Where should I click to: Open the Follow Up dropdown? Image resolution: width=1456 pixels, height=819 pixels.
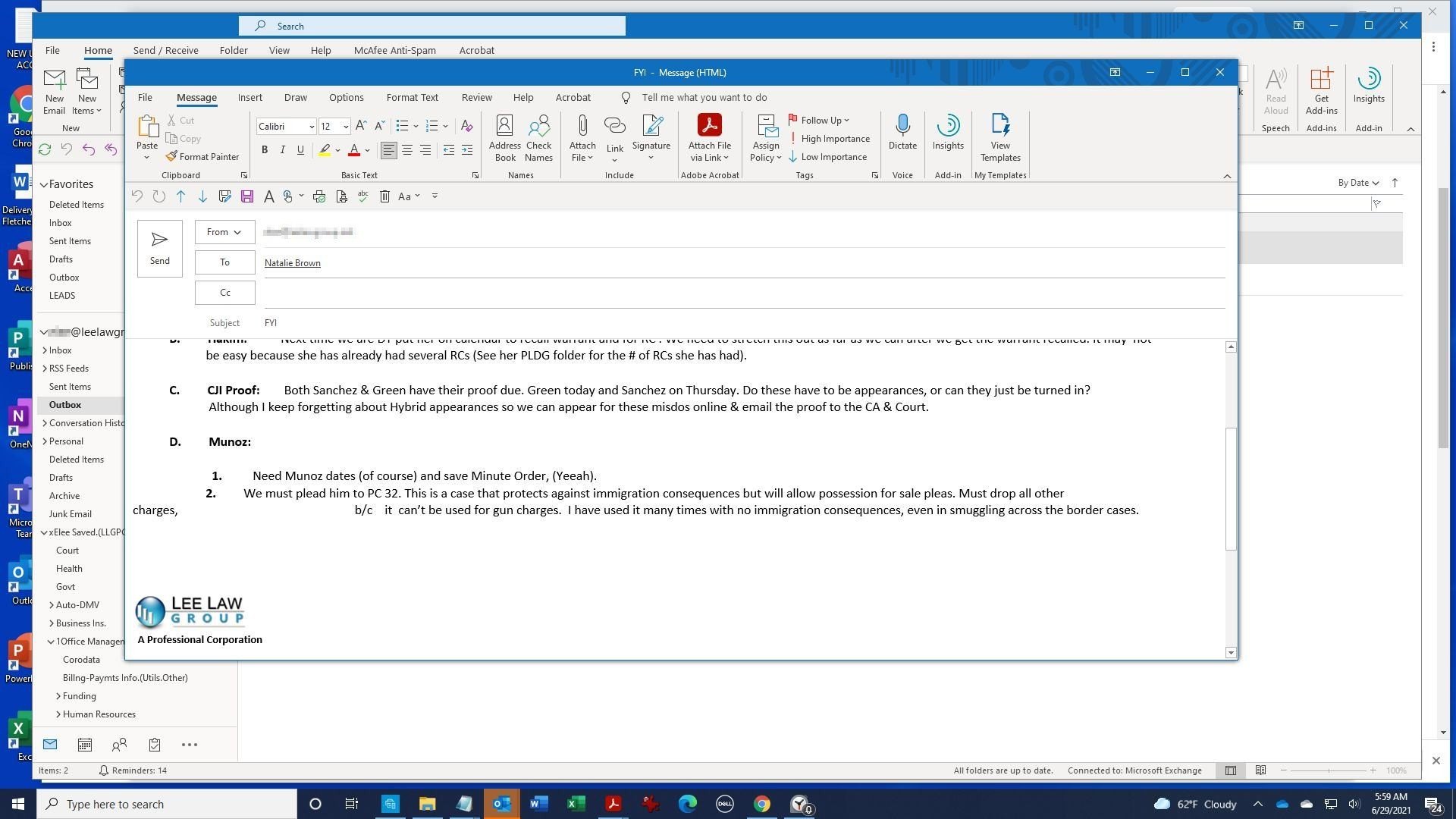click(x=819, y=121)
